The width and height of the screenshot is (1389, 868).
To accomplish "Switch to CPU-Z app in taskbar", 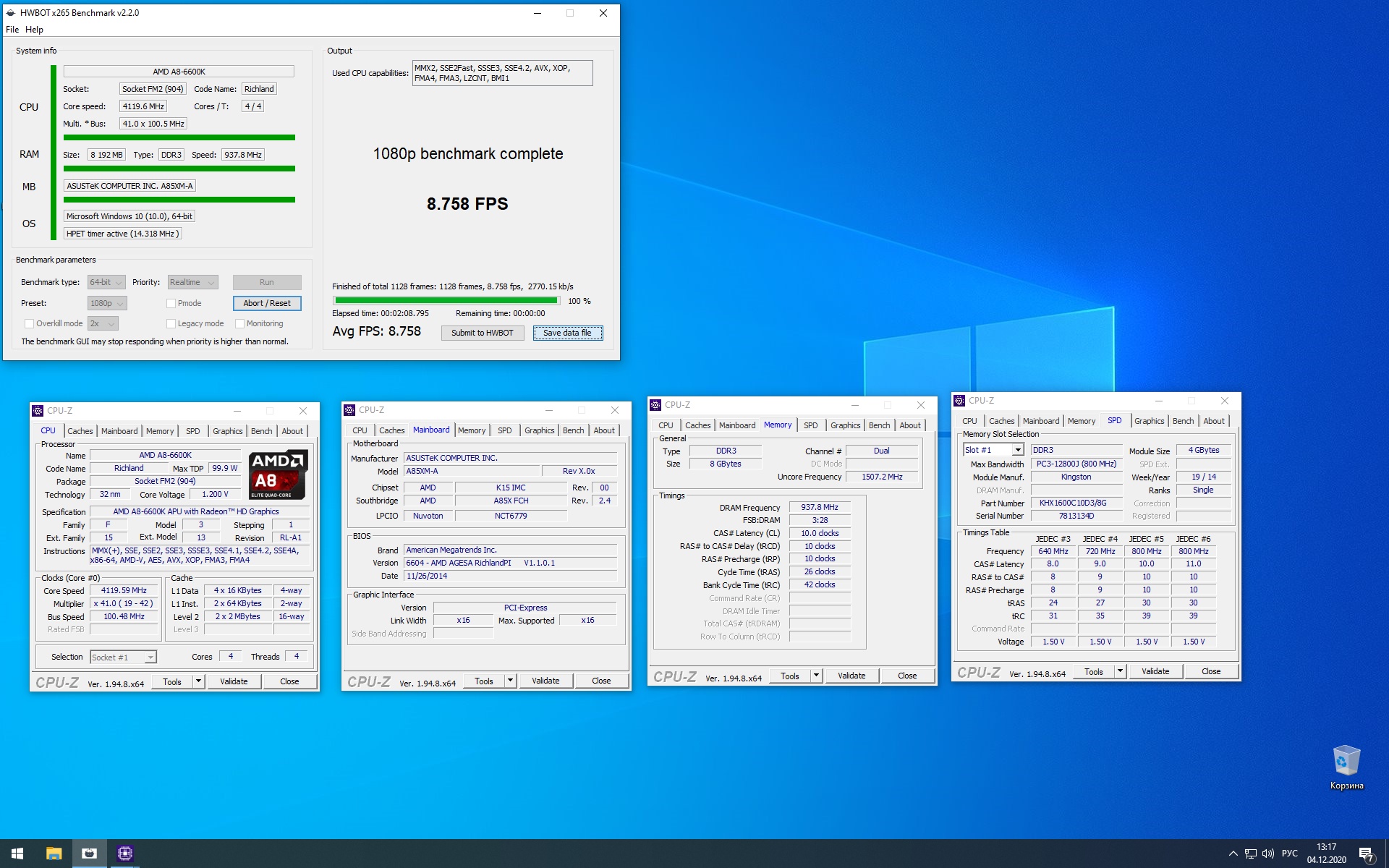I will tap(124, 854).
